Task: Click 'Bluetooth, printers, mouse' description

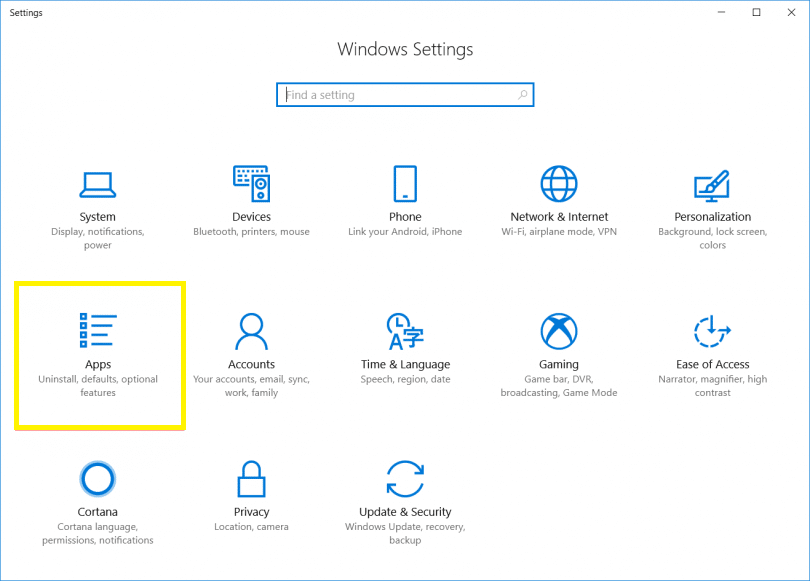Action: [x=251, y=232]
